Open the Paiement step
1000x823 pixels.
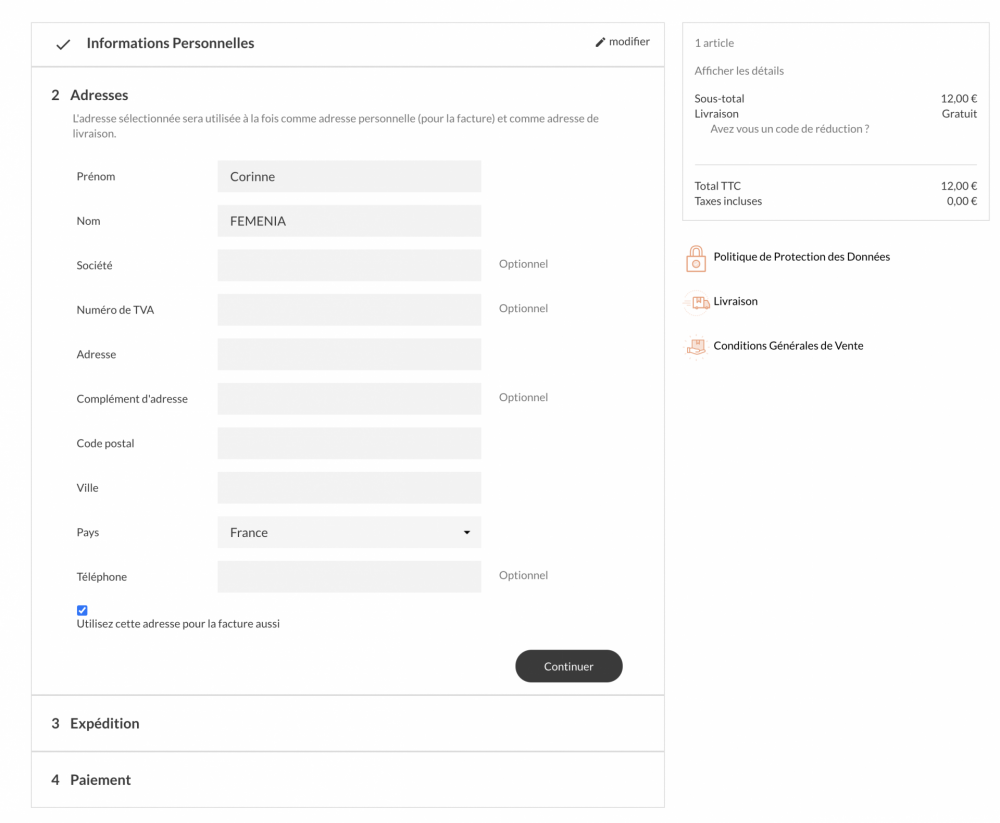tap(100, 780)
